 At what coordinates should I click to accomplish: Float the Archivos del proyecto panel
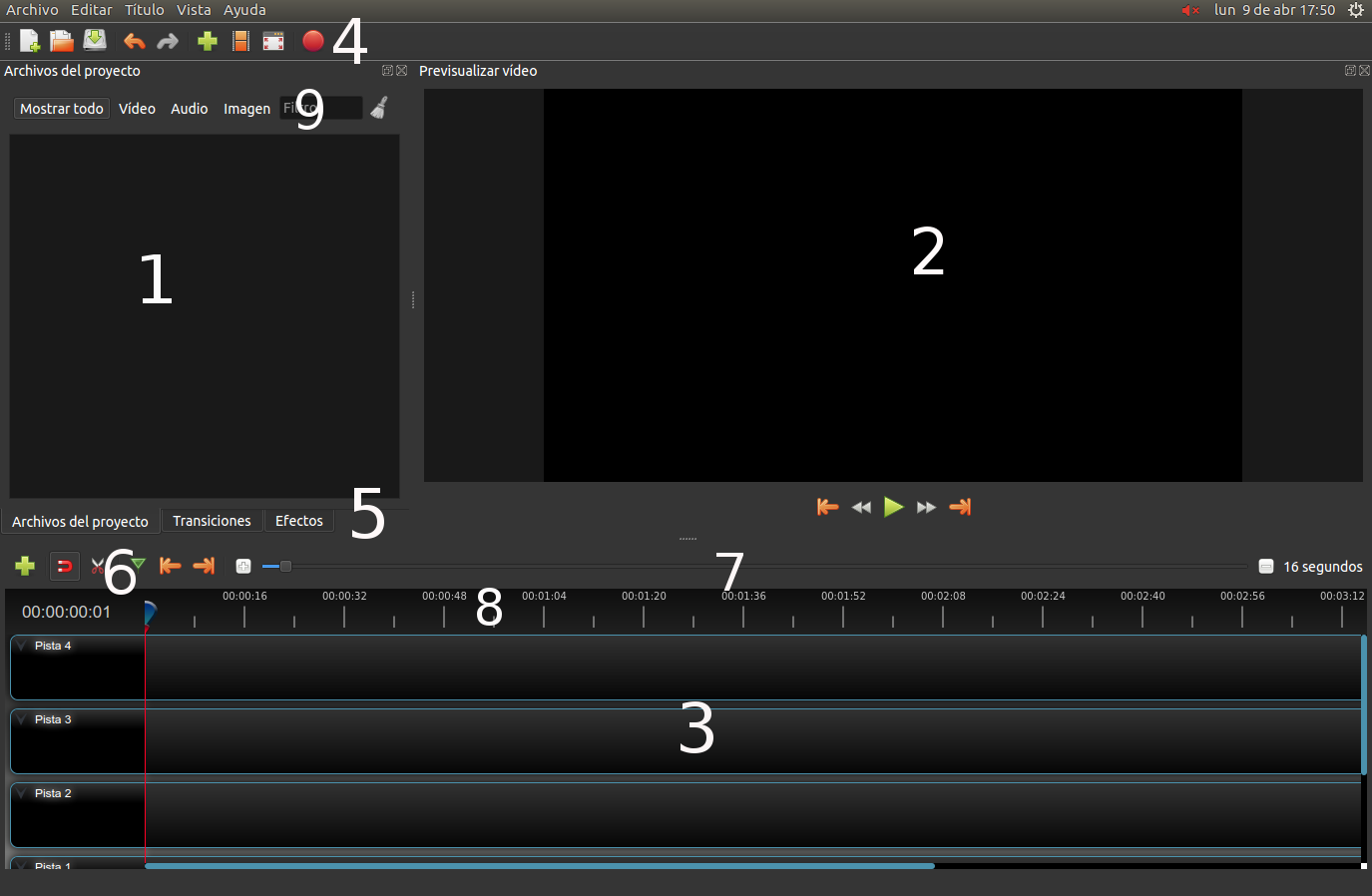click(x=387, y=71)
